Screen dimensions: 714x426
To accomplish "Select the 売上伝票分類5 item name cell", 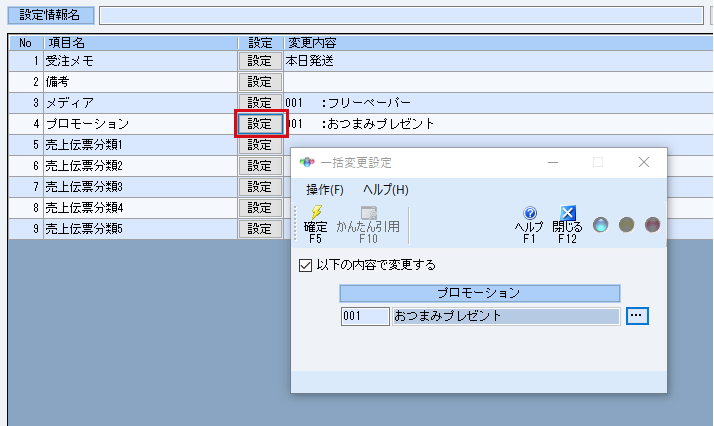I will click(140, 228).
